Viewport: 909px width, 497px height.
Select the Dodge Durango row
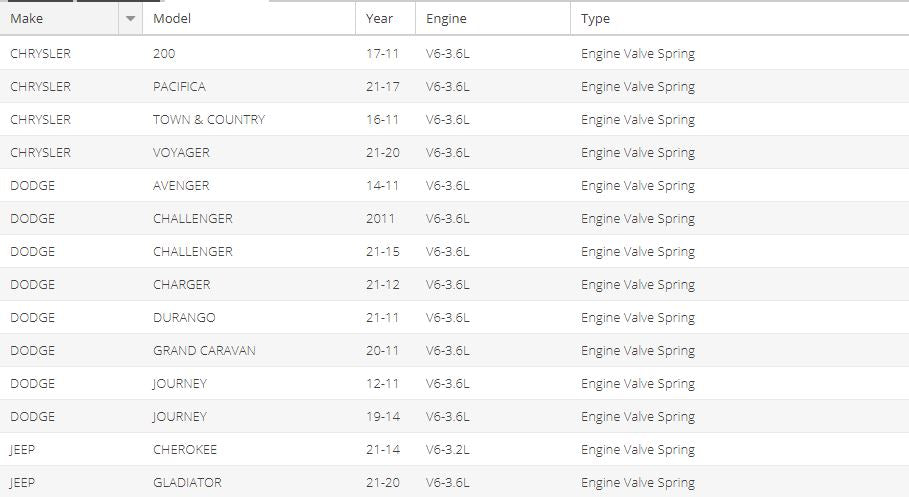[454, 318]
